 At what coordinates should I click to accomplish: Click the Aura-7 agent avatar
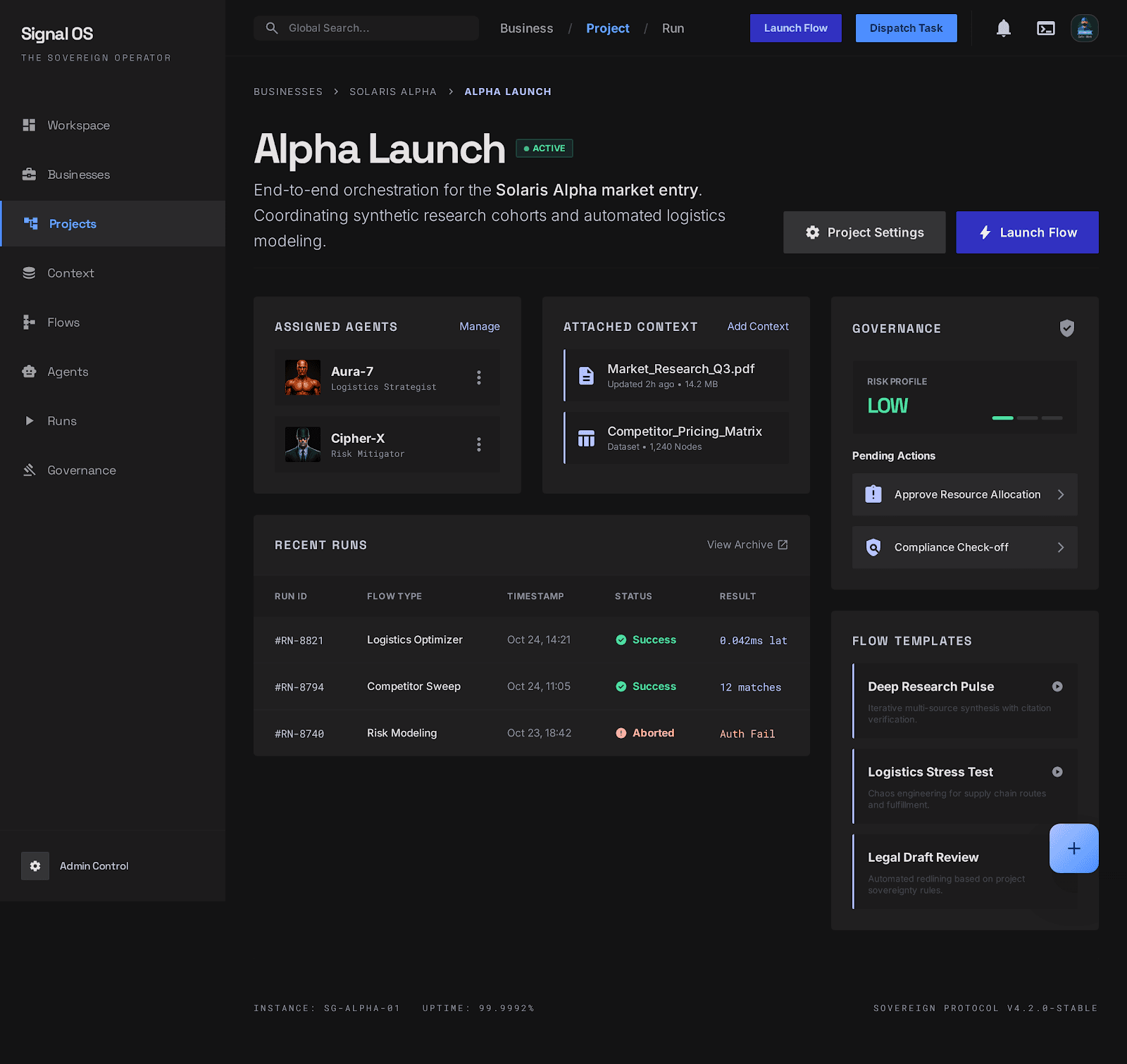pos(303,377)
